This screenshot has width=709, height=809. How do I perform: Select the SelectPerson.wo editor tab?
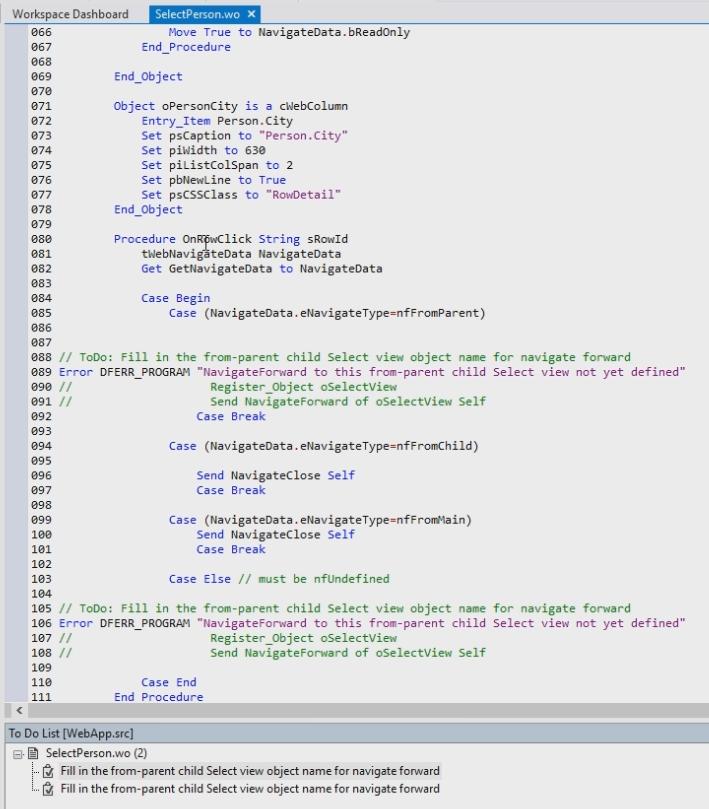pyautogui.click(x=198, y=14)
